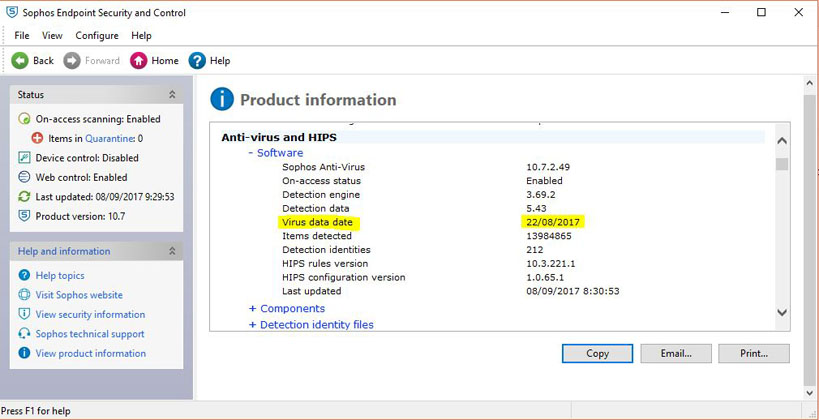This screenshot has height=420, width=819.
Task: Collapse the Status panel
Action: pos(172,95)
